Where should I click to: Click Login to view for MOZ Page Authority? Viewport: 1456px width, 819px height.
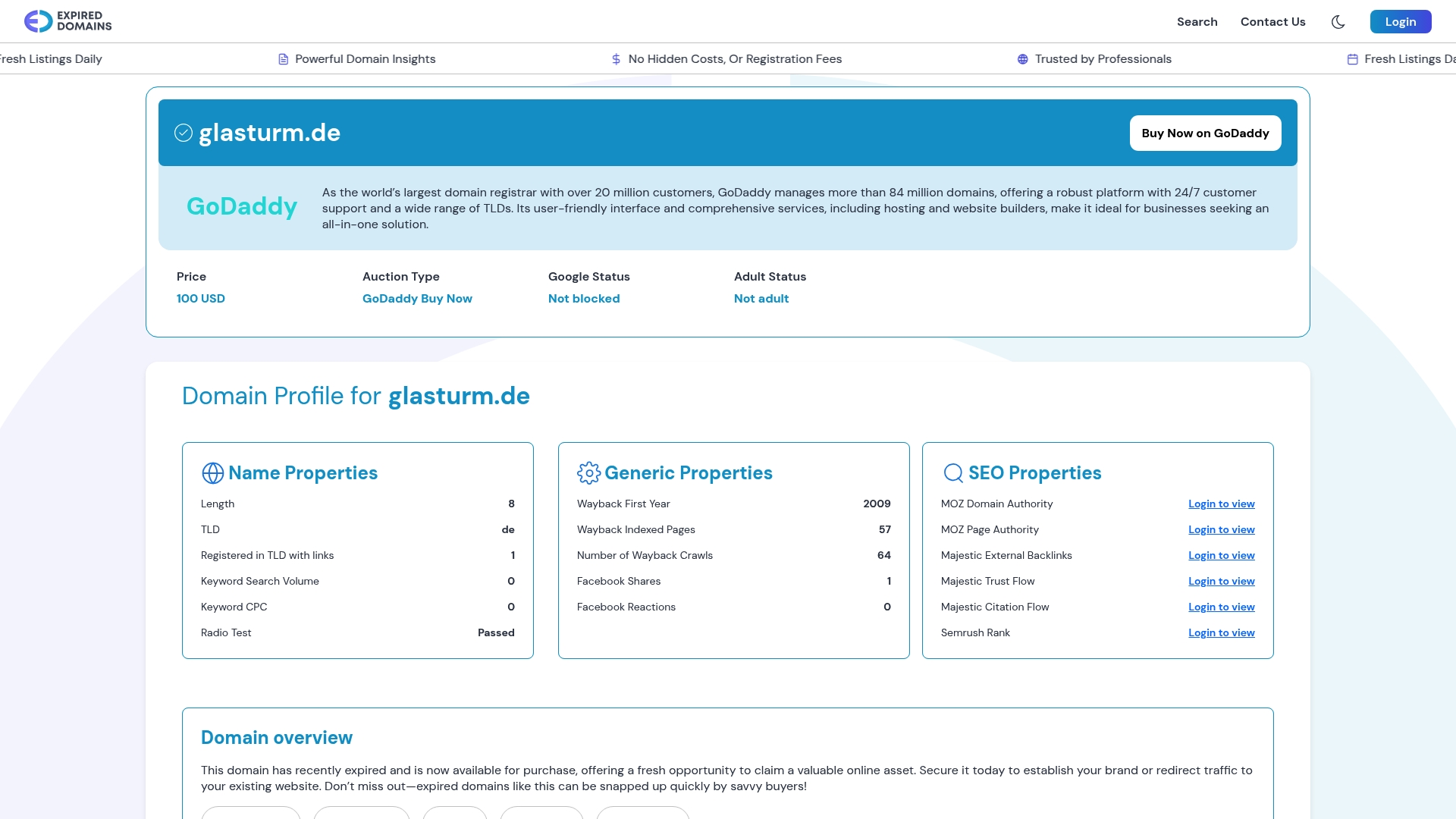click(1221, 530)
